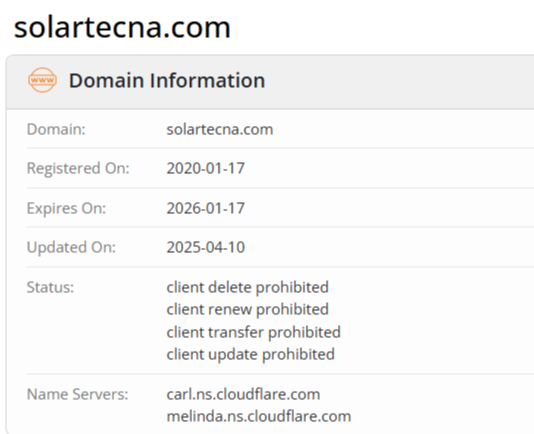Click the Updated On date 2025-04-10

pos(206,247)
